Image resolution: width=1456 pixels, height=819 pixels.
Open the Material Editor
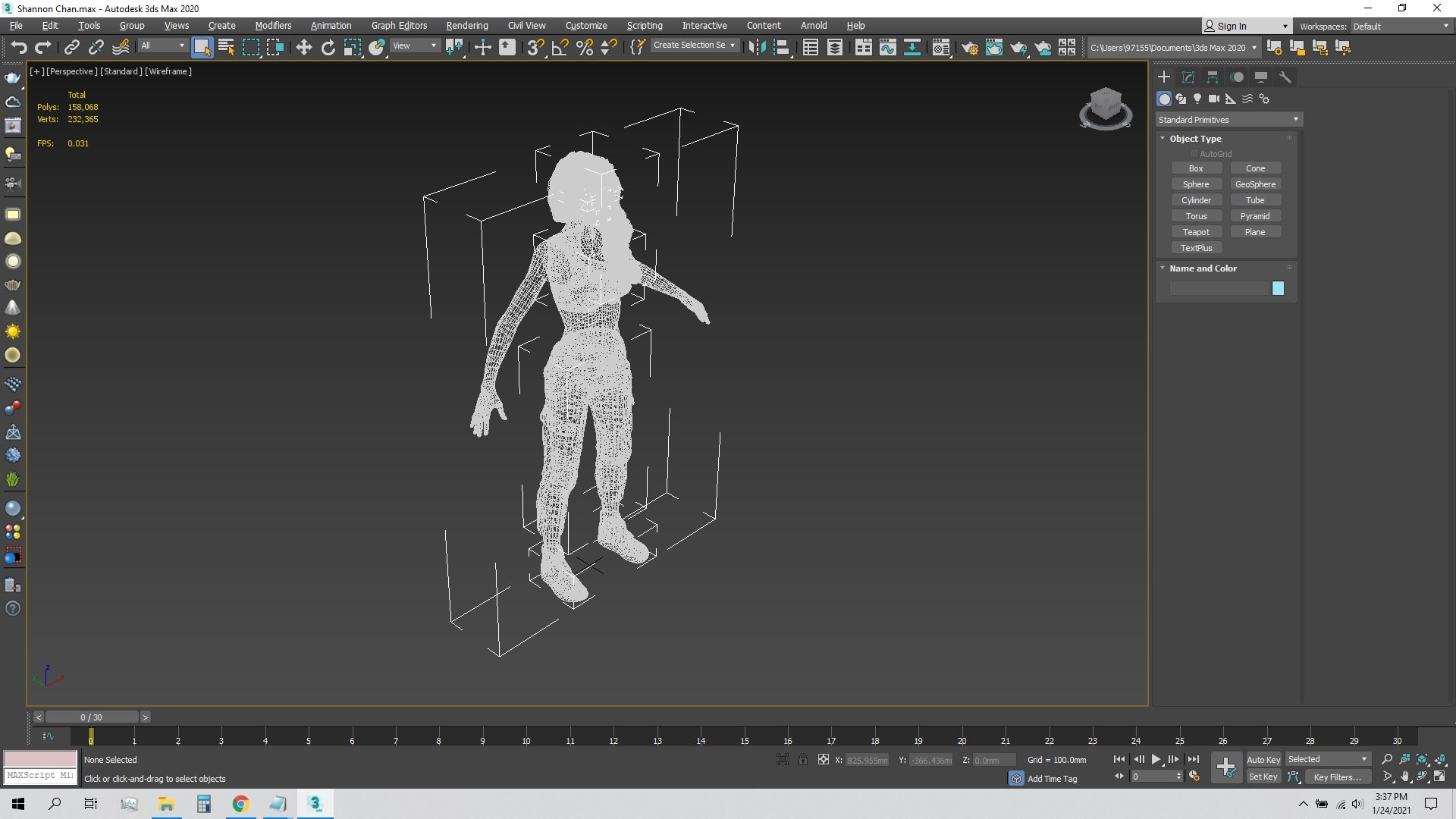point(940,47)
